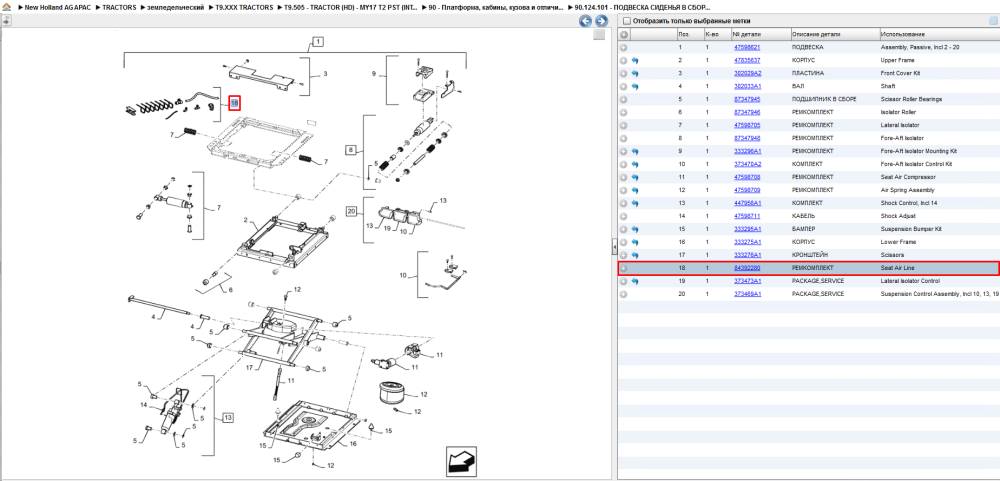This screenshot has height=481, width=1000.
Task: Collapse the parts panel using the splitter handle
Action: coord(614,246)
